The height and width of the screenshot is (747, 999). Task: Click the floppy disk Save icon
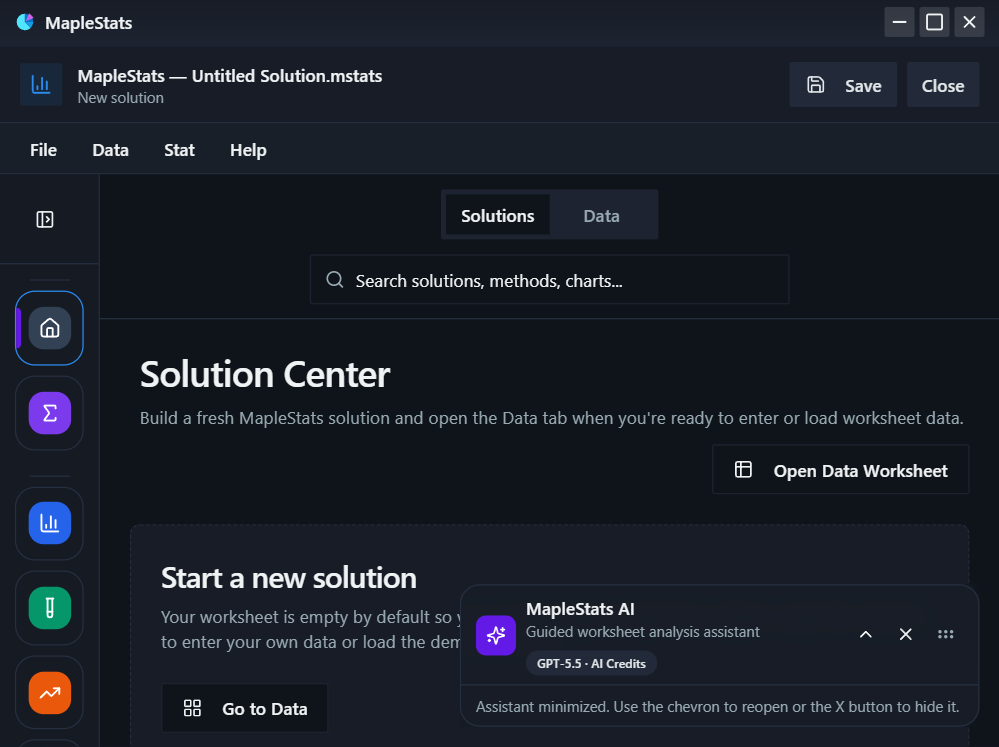coord(816,85)
